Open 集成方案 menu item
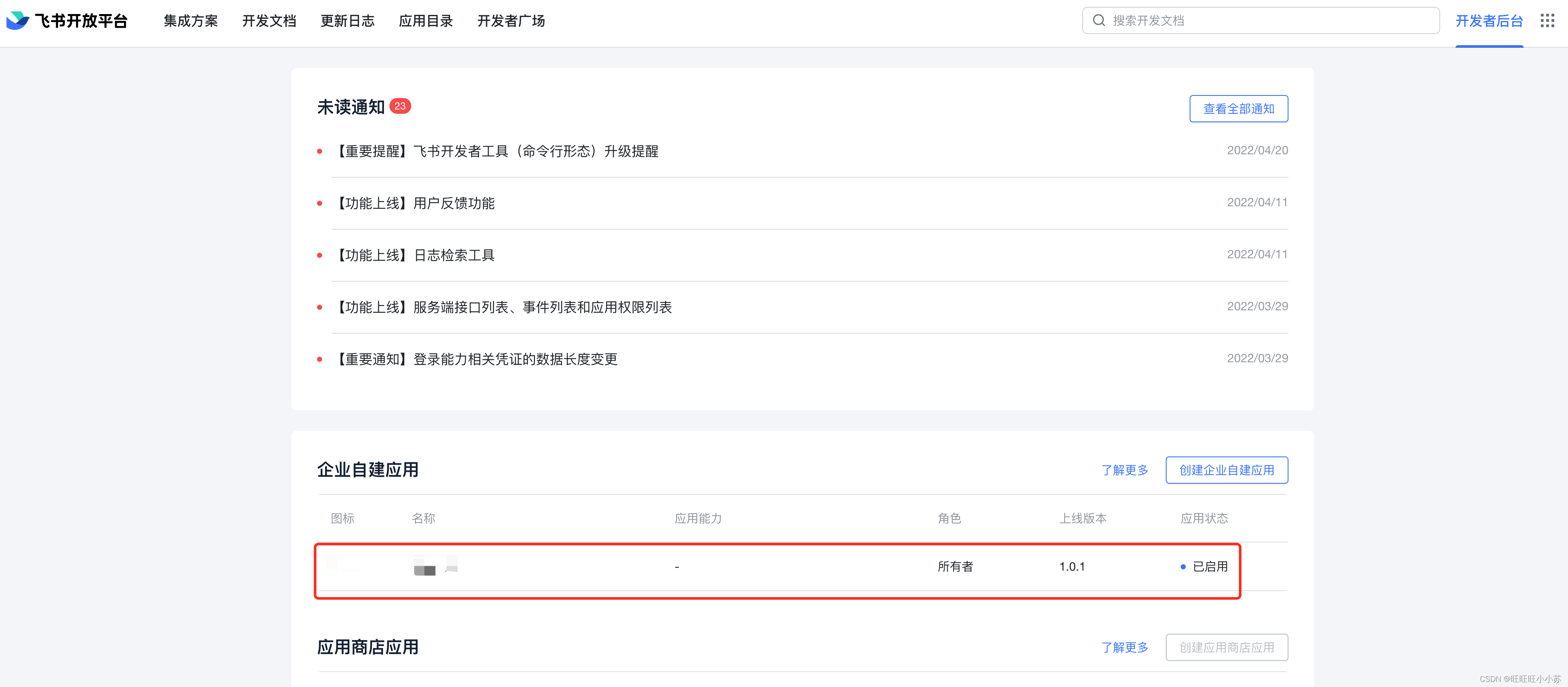This screenshot has width=1568, height=687. click(190, 21)
